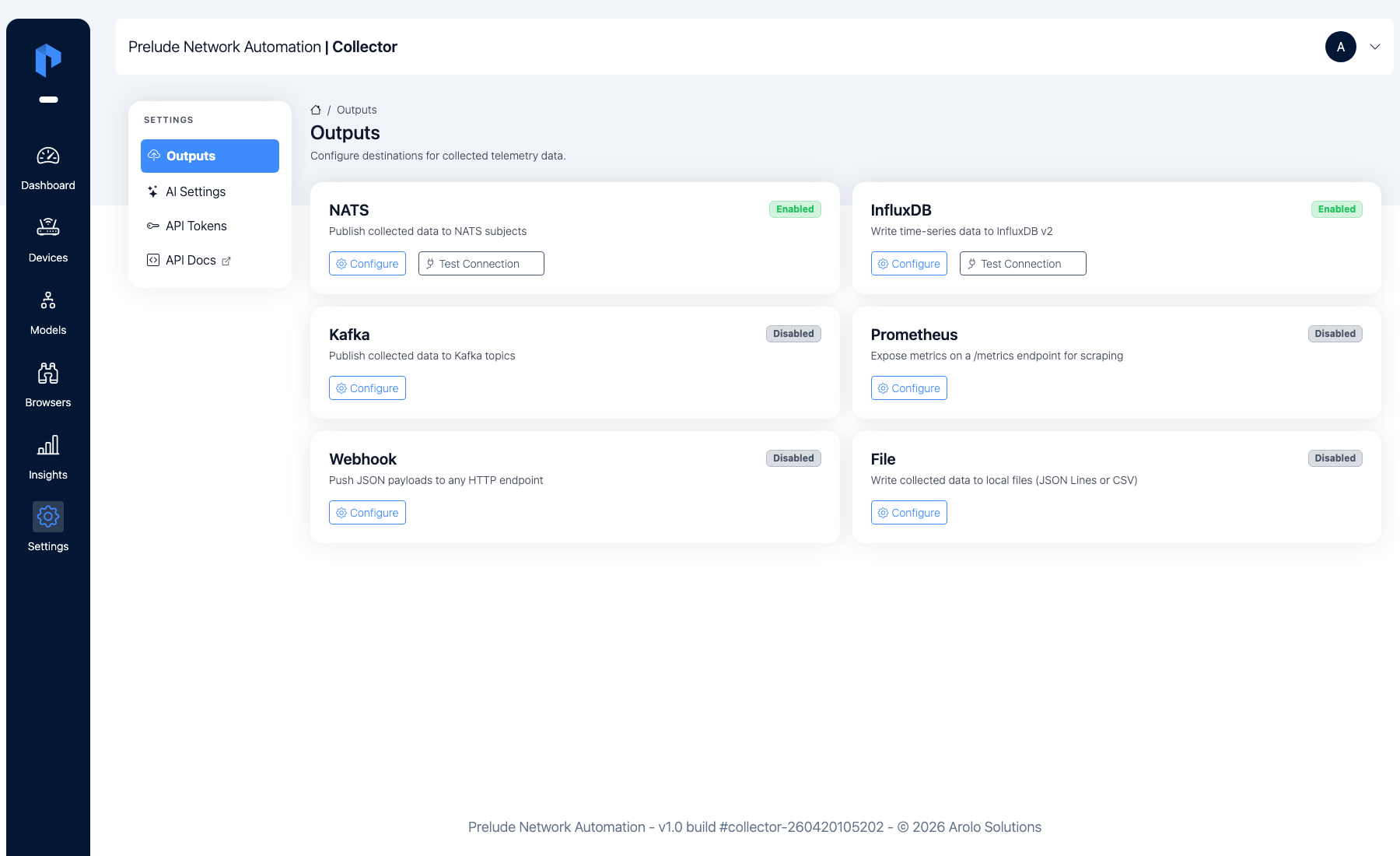1400x856 pixels.
Task: Open the Devices router icon
Action: tap(48, 227)
